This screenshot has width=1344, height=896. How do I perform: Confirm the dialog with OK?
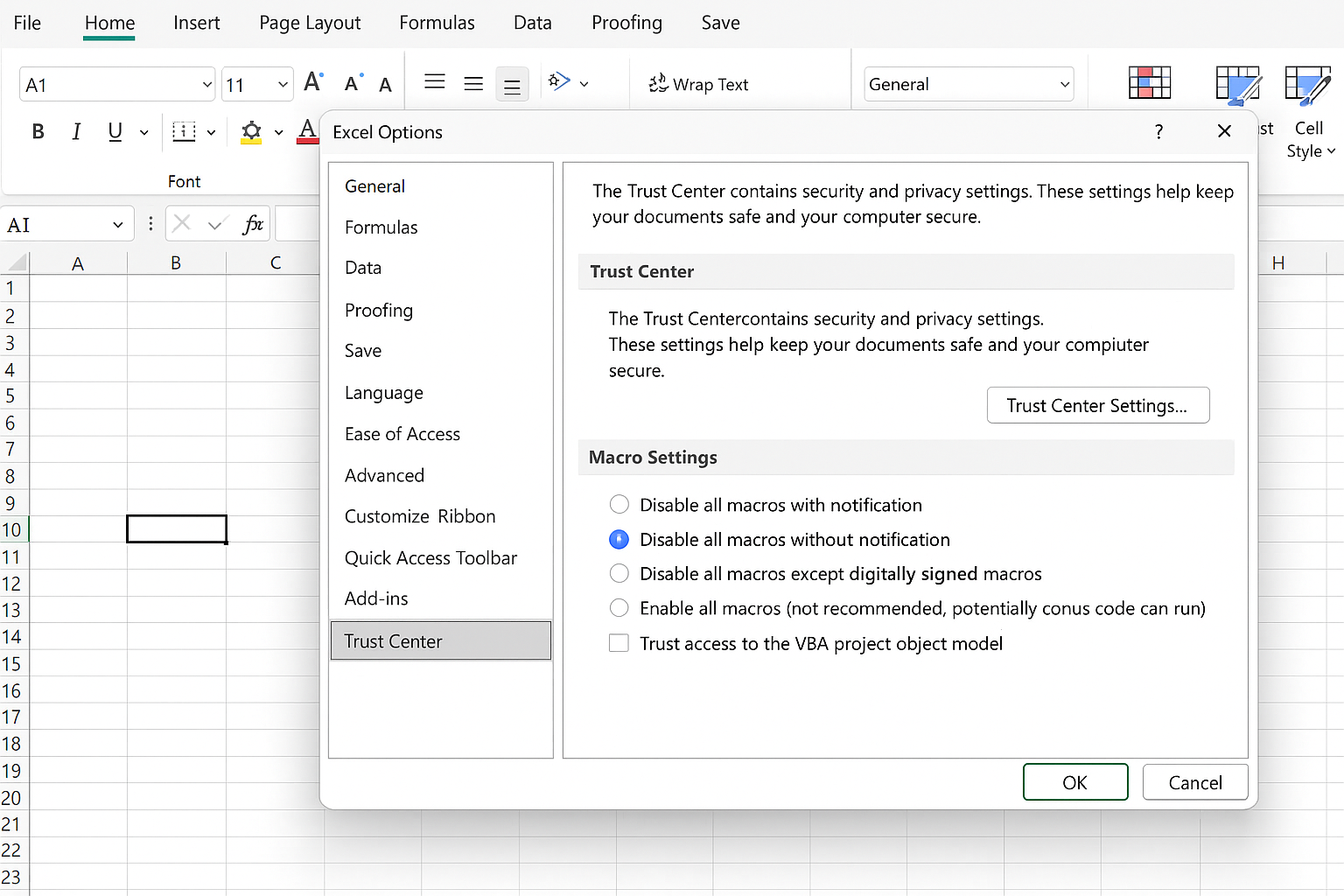[x=1075, y=782]
